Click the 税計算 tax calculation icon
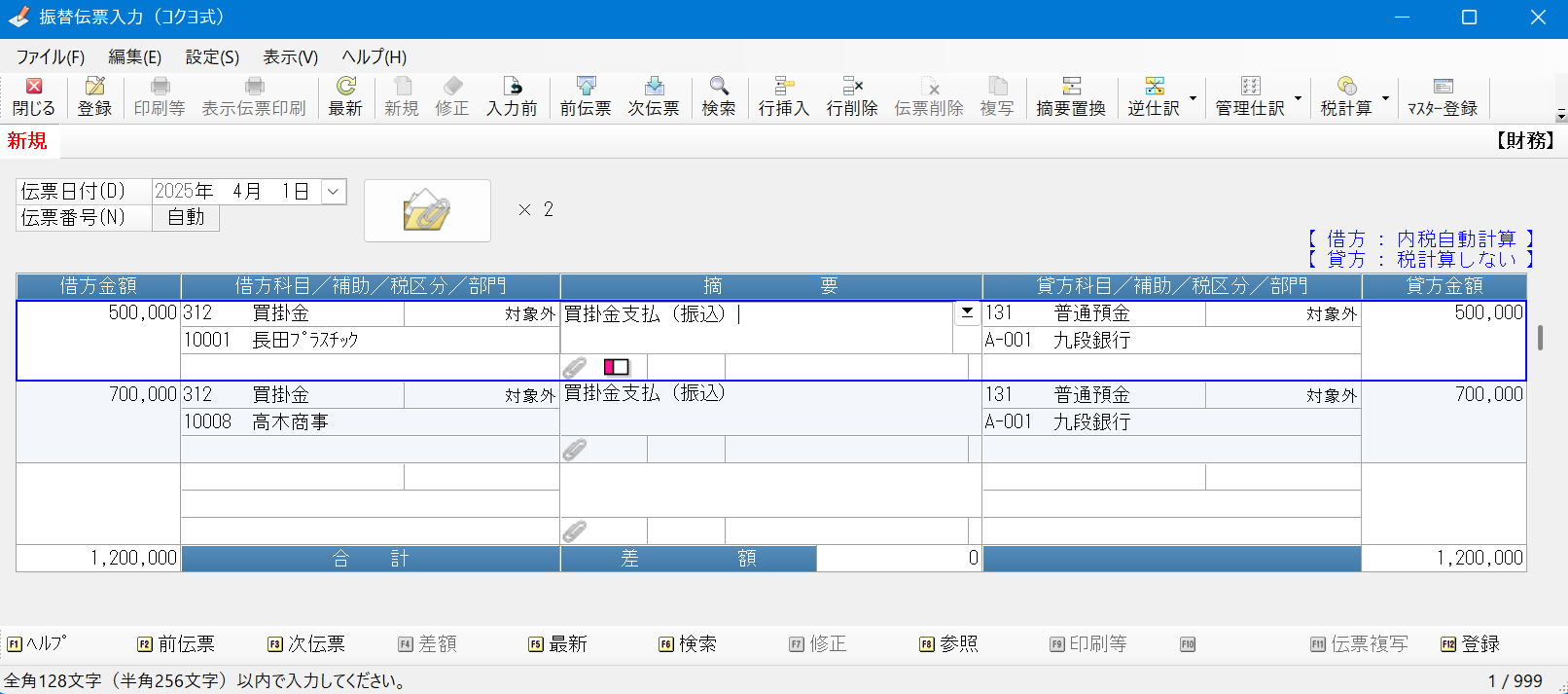1568x694 pixels. pos(1346,97)
